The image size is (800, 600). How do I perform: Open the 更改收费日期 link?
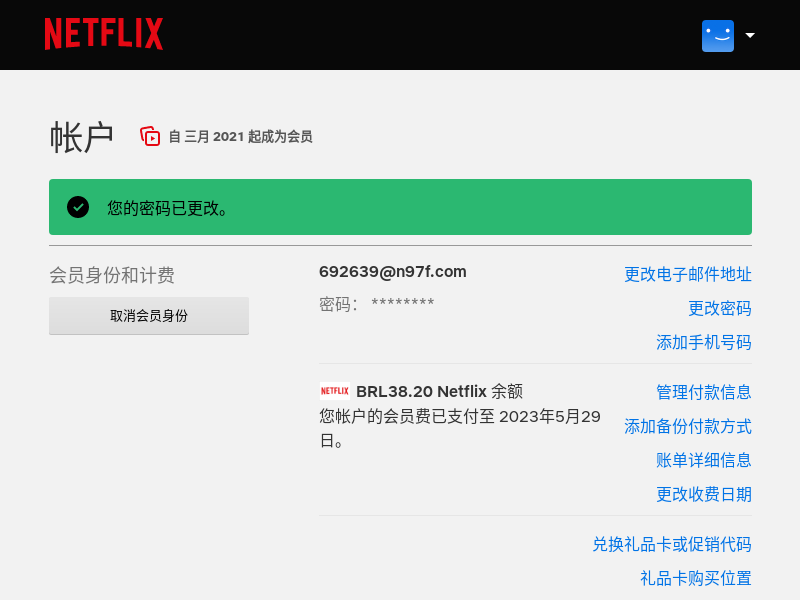pyautogui.click(x=704, y=494)
